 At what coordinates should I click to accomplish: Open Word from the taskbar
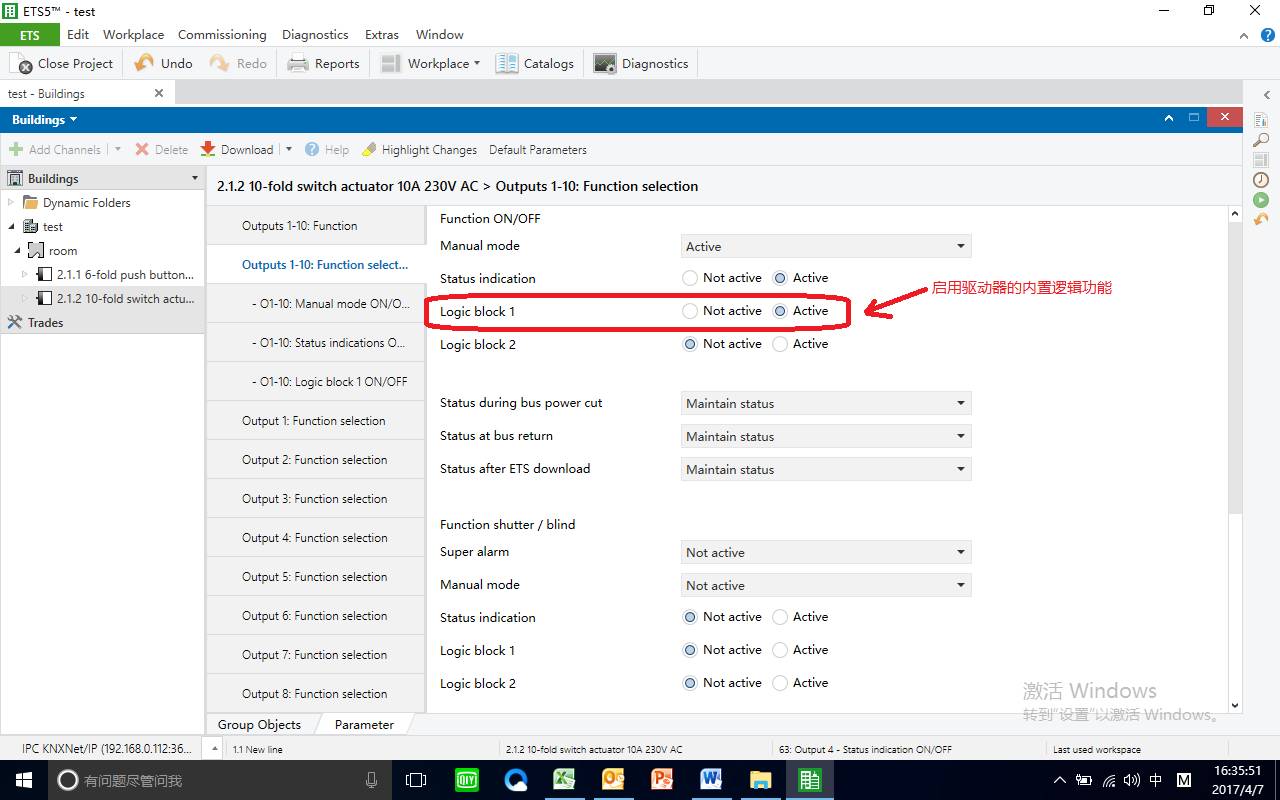click(711, 780)
